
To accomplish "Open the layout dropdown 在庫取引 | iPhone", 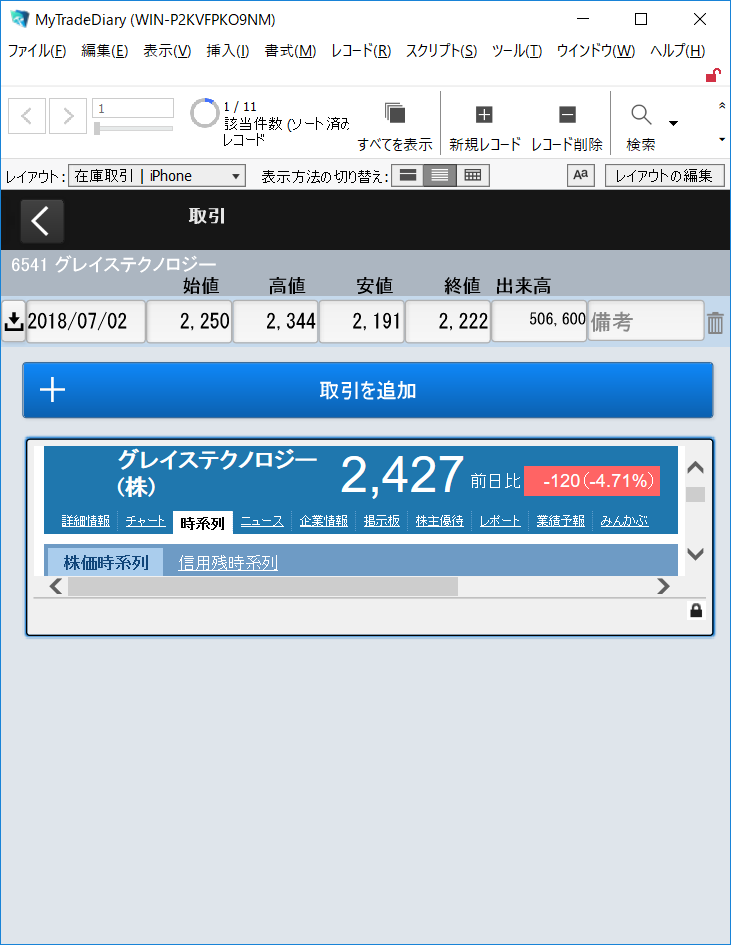I will (x=157, y=176).
